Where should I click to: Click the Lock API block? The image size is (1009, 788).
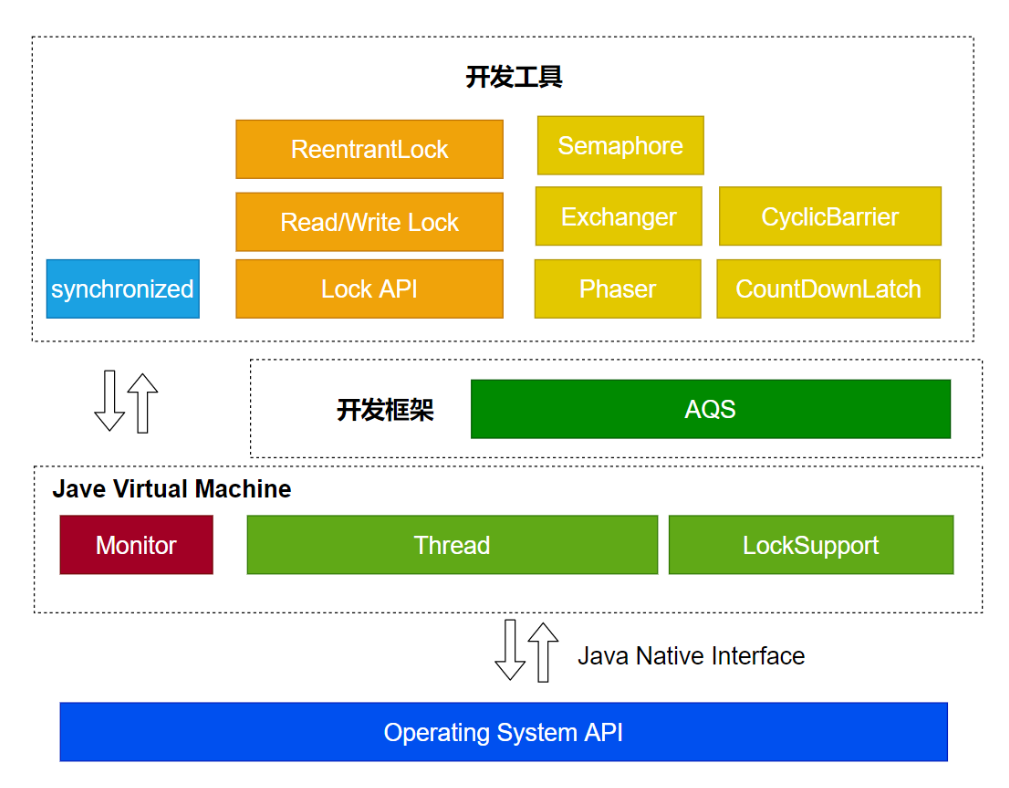click(369, 289)
